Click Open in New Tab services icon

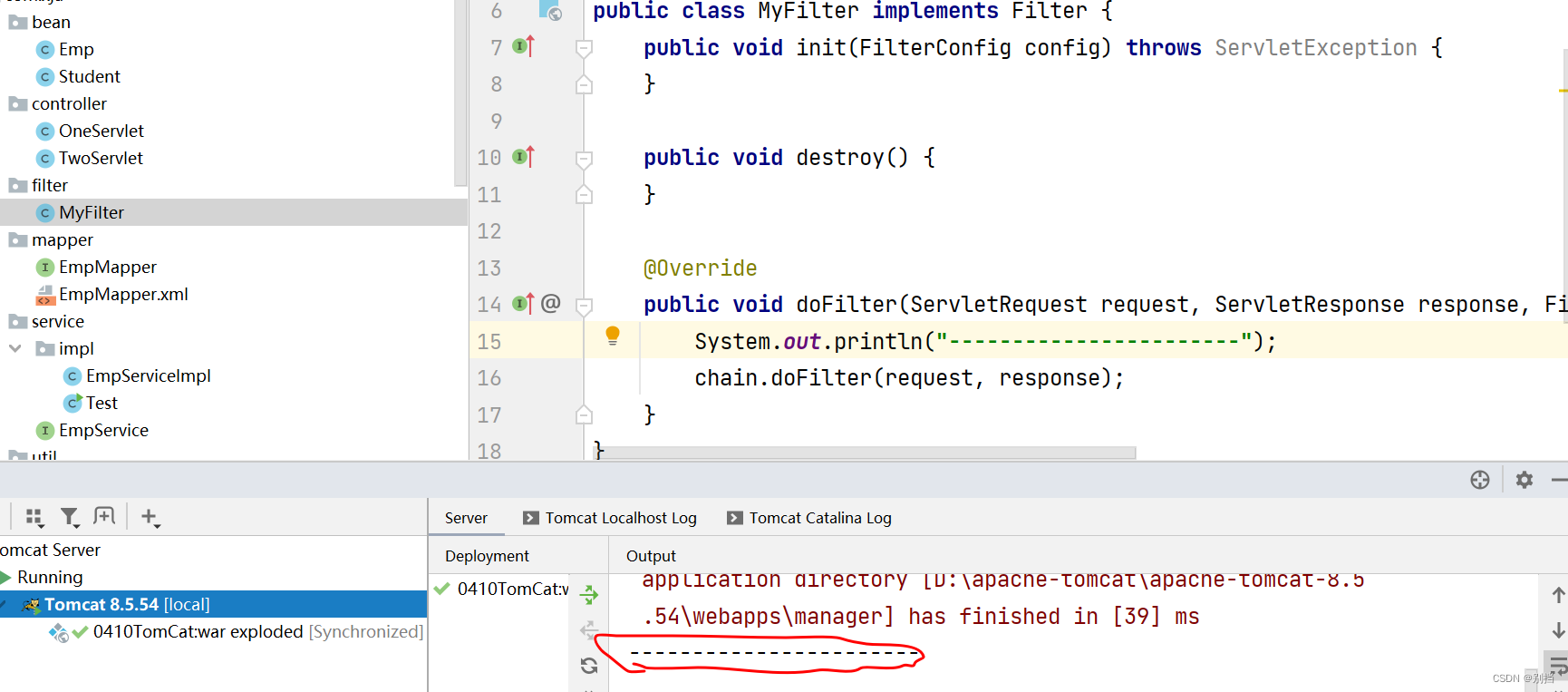coord(104,516)
